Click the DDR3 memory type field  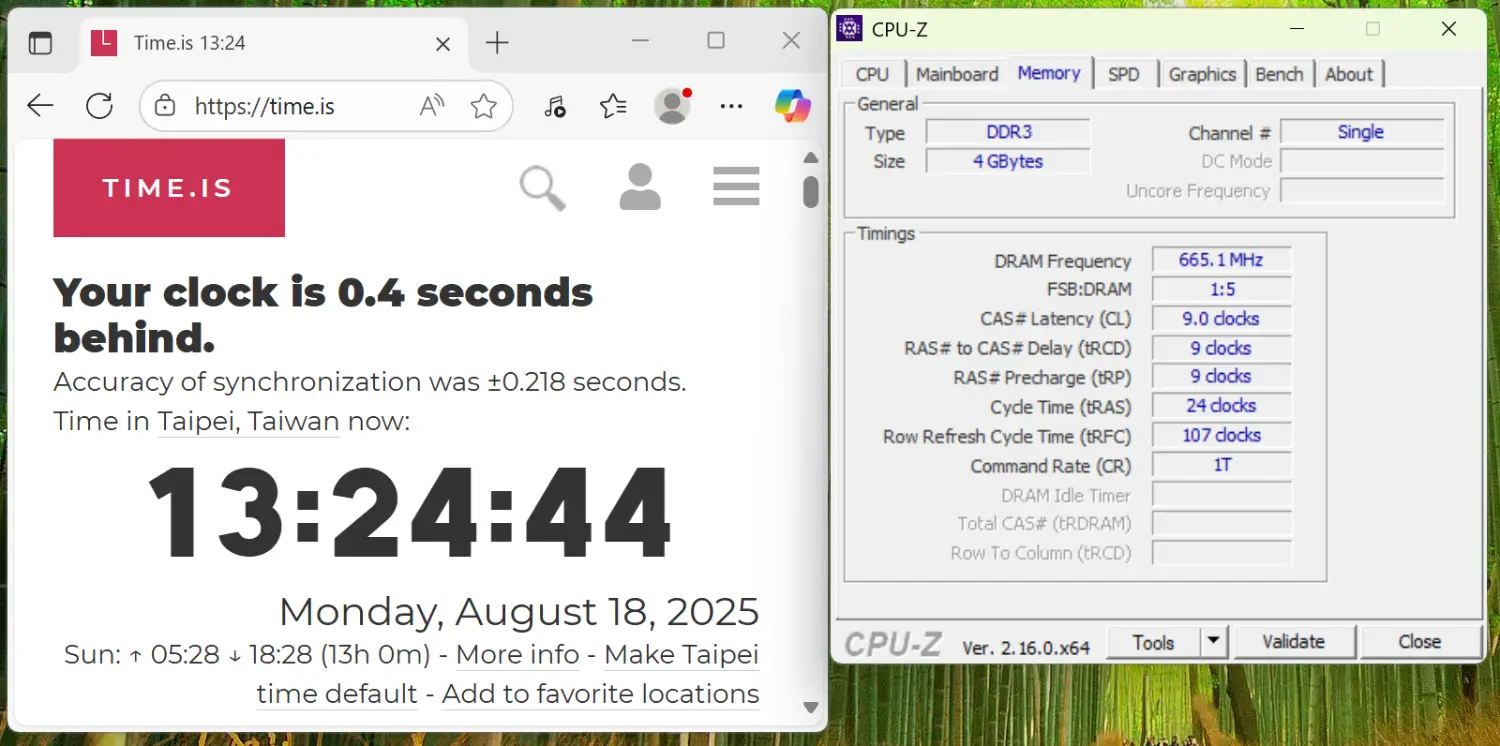click(x=1007, y=132)
